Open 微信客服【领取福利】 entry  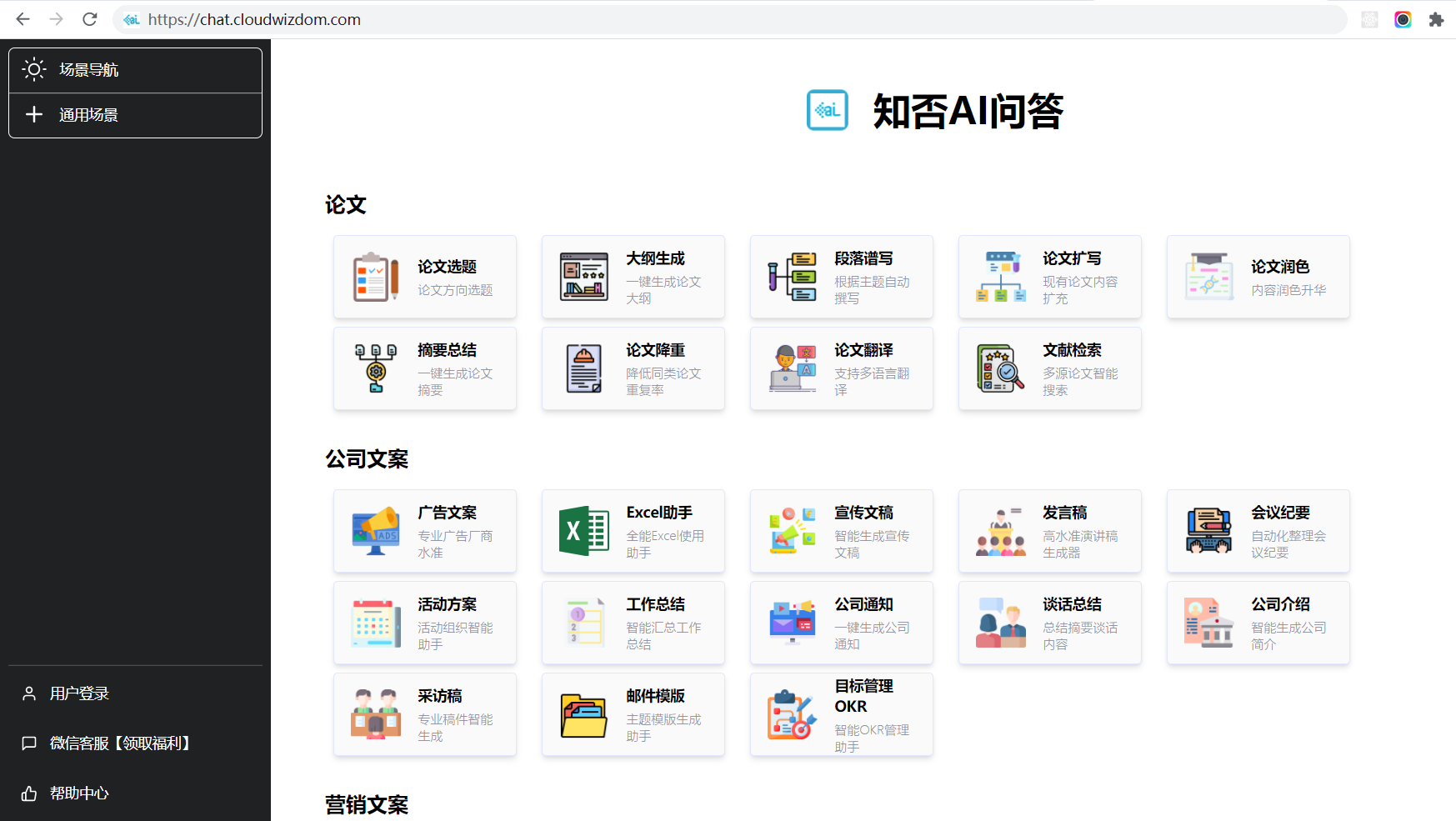coord(135,743)
